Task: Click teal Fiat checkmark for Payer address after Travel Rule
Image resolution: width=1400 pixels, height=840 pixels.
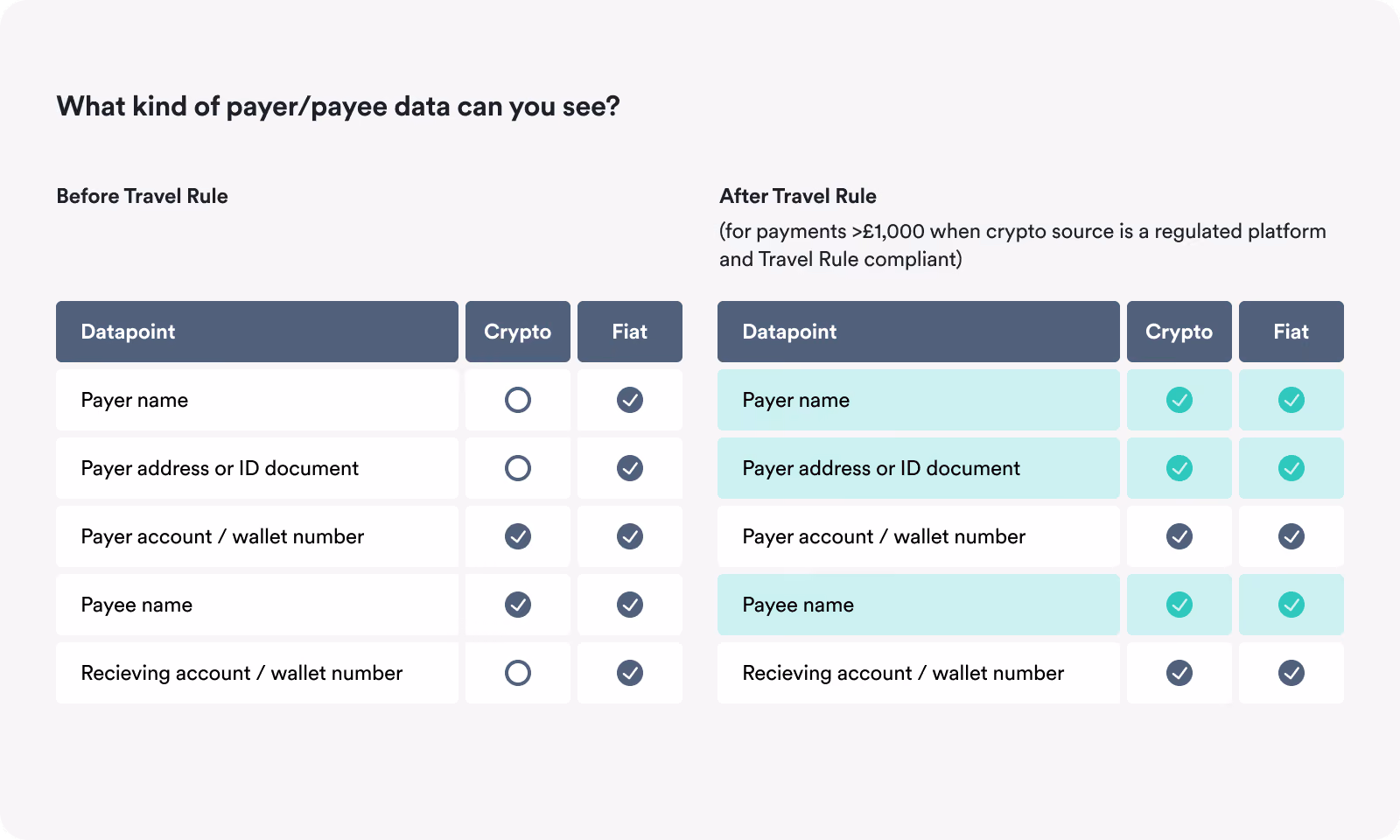Action: (x=1291, y=468)
